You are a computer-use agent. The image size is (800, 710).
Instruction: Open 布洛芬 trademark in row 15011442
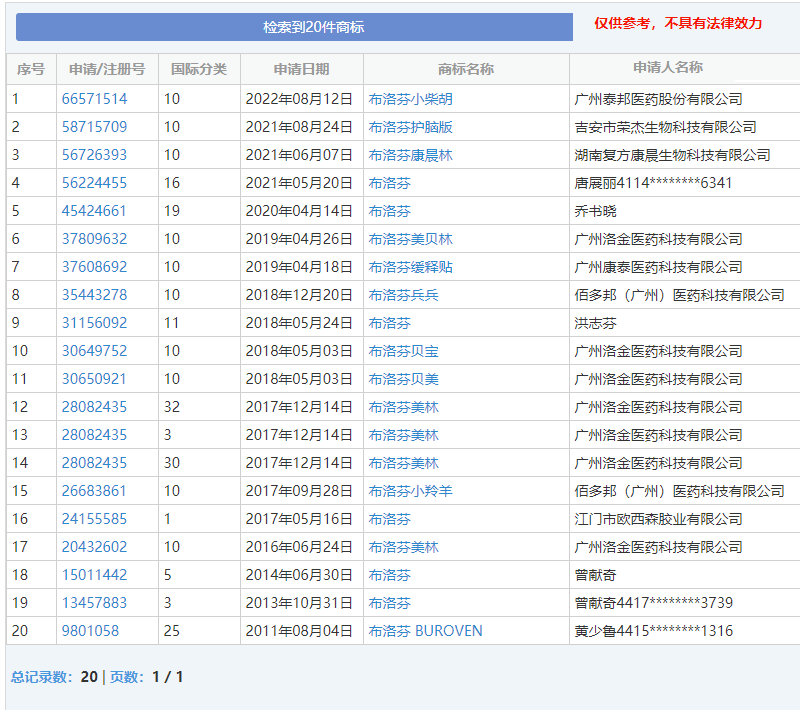tap(390, 575)
